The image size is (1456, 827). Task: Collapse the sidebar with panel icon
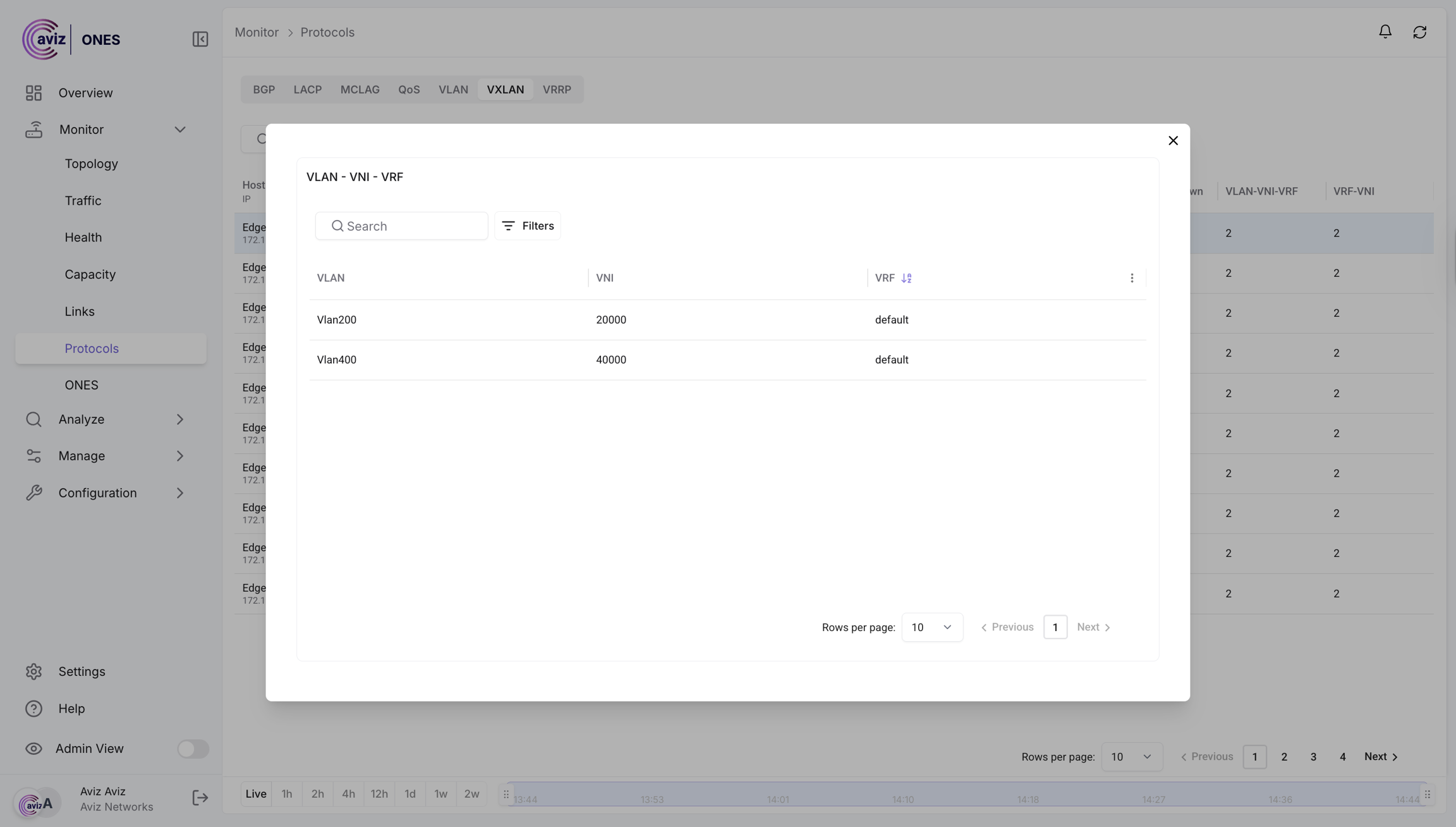[x=200, y=39]
